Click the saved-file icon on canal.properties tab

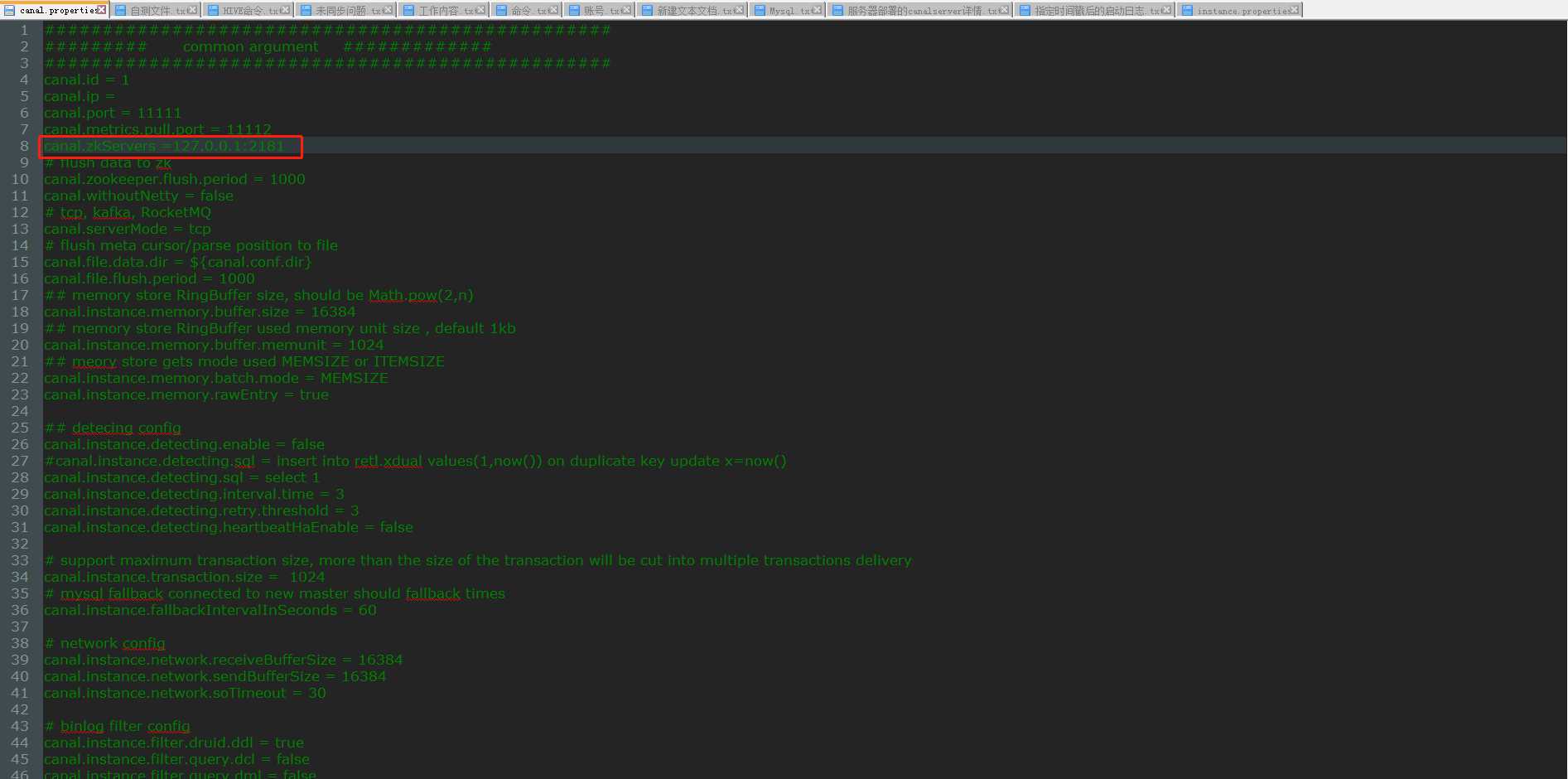pyautogui.click(x=10, y=10)
